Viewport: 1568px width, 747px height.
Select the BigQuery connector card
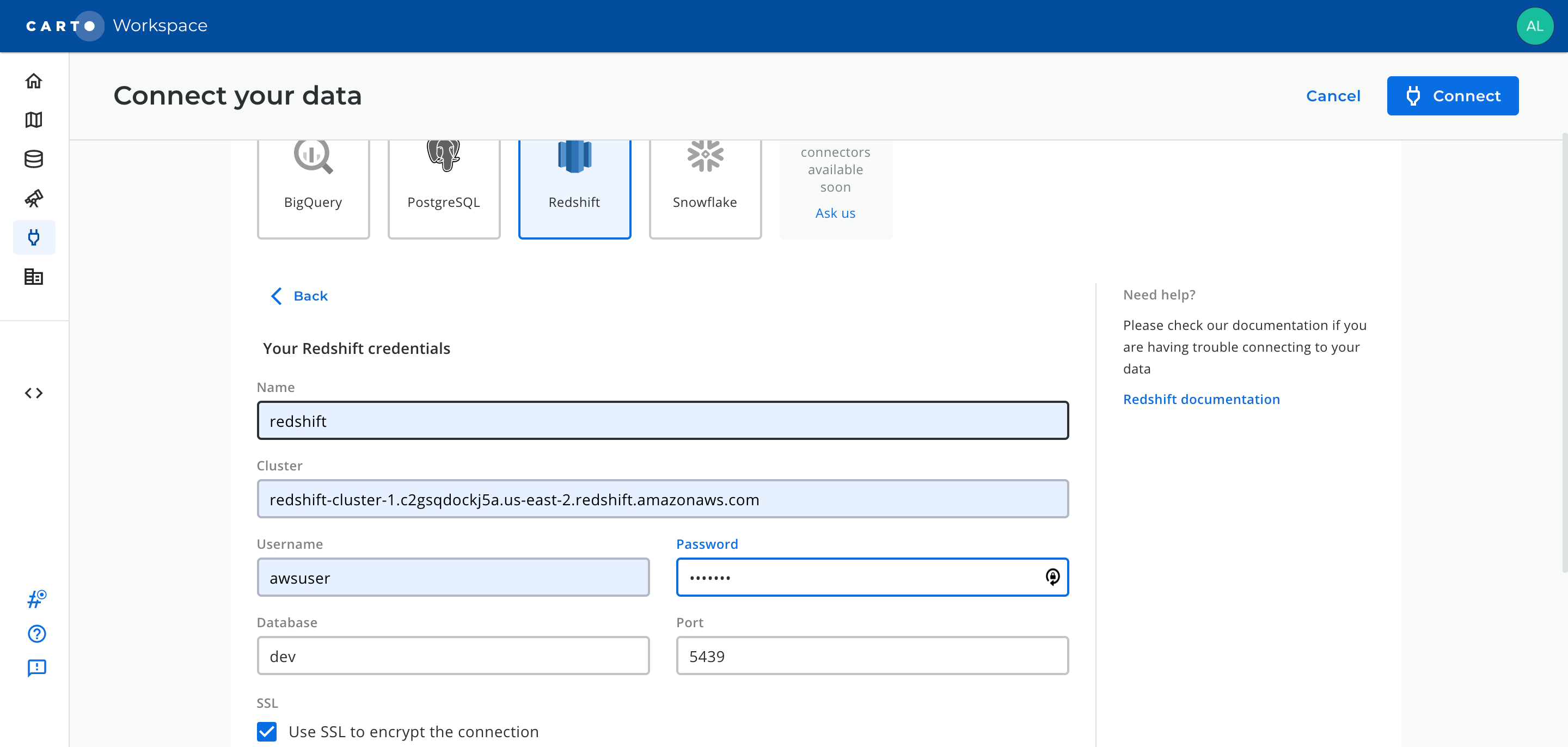pyautogui.click(x=313, y=186)
